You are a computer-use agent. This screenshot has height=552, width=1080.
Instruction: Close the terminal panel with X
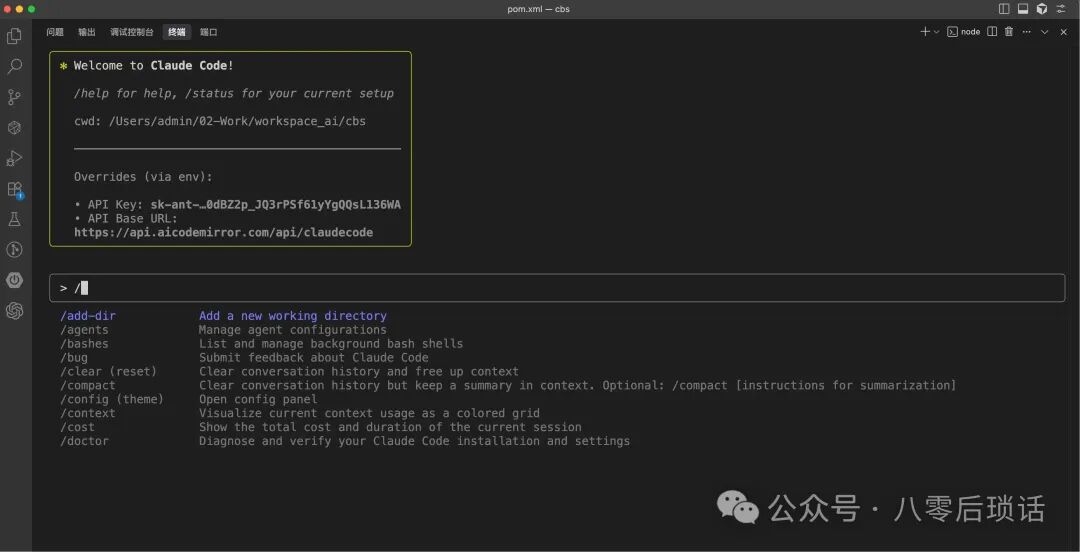(1063, 32)
